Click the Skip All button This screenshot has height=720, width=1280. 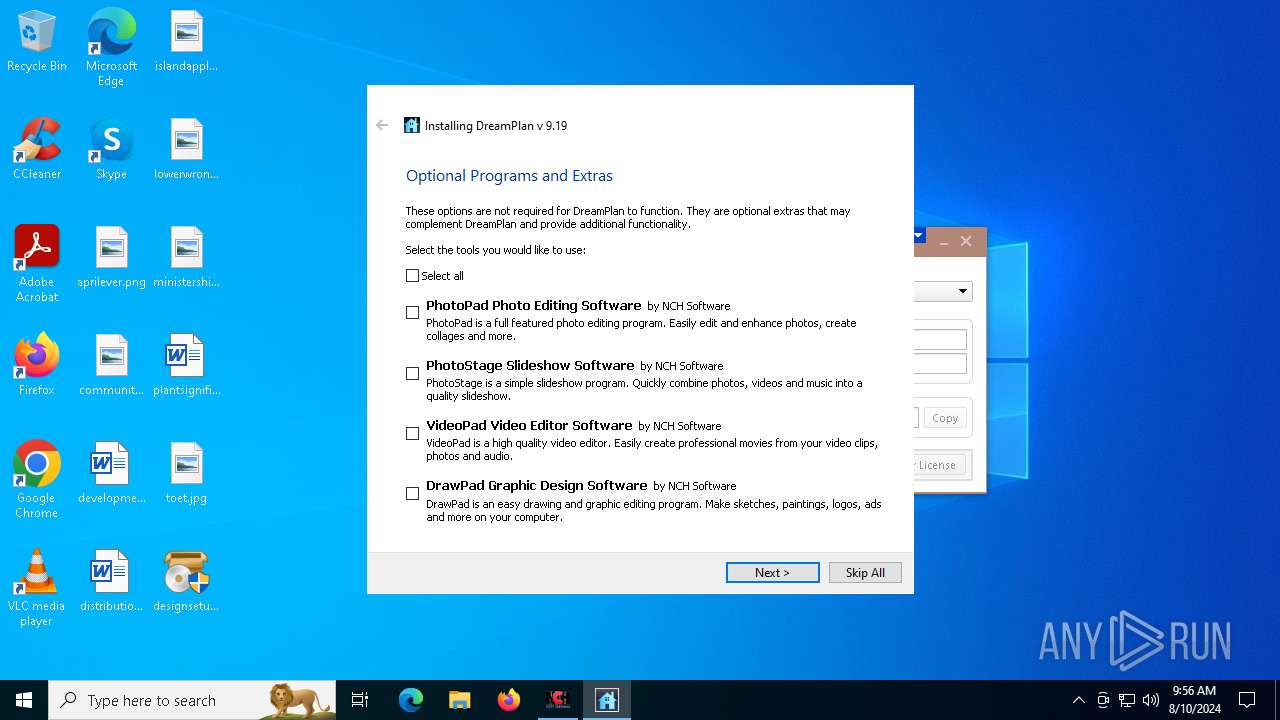pos(865,573)
